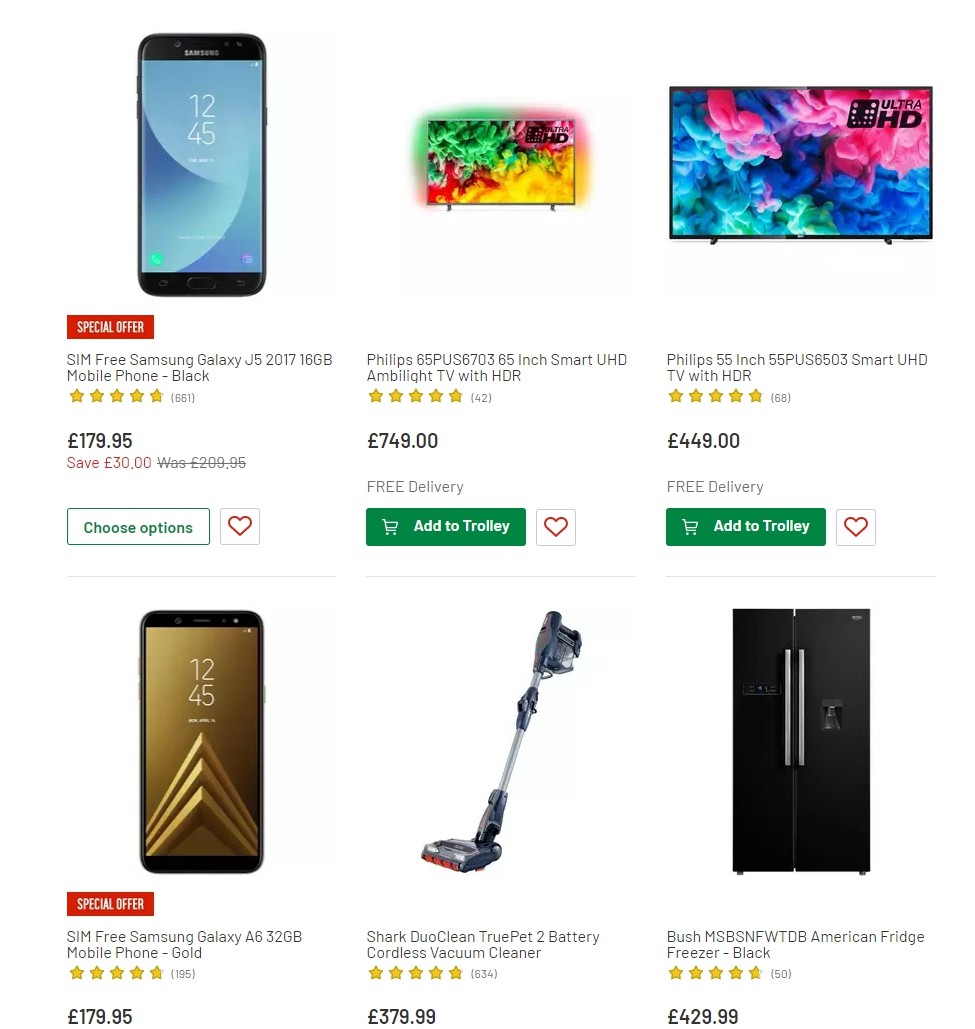Toggle the wishlist heart for the Philips 55 inch TV
The width and height of the screenshot is (975, 1029).
(x=855, y=527)
